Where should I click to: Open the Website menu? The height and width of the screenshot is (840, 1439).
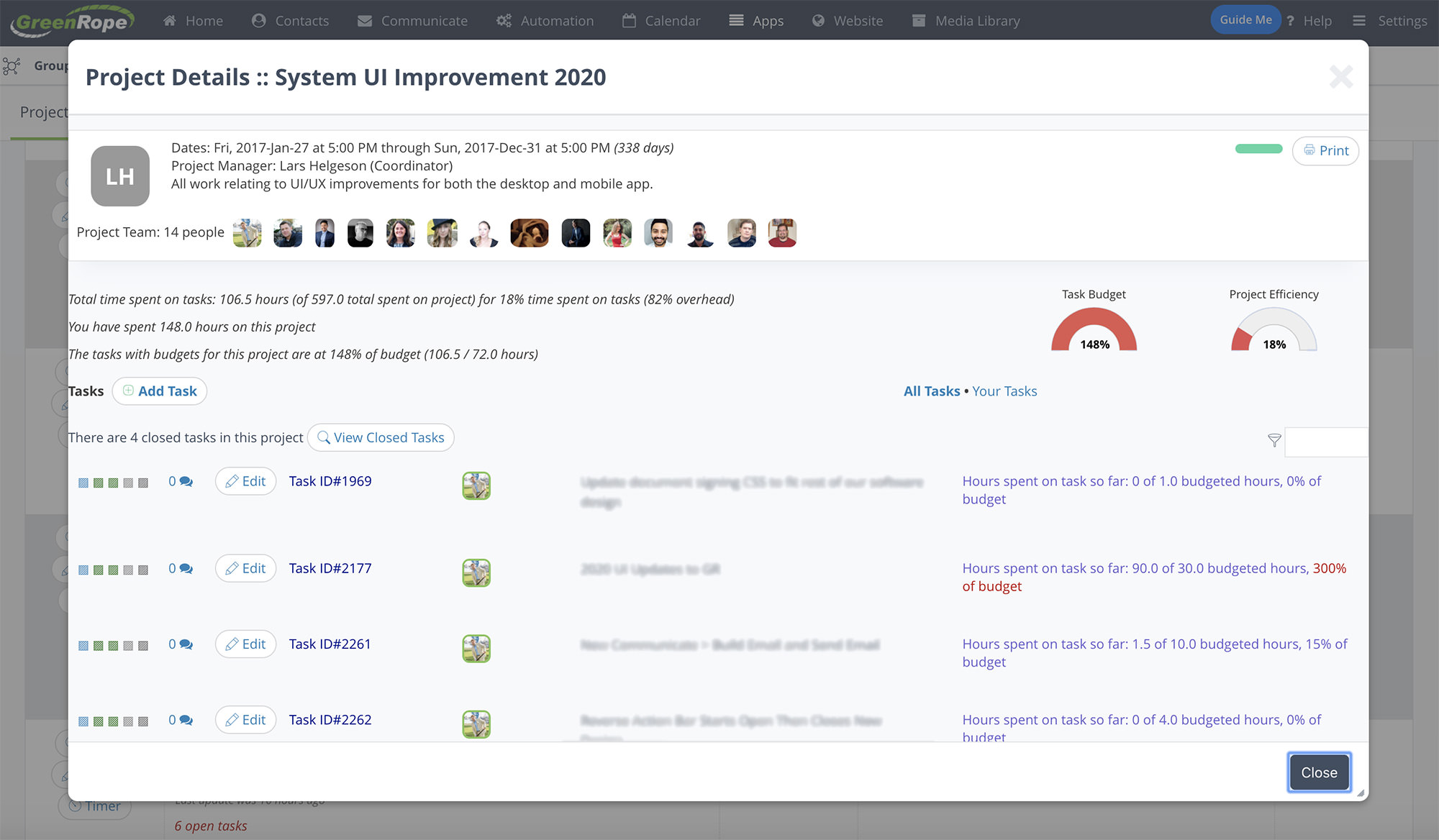(848, 21)
